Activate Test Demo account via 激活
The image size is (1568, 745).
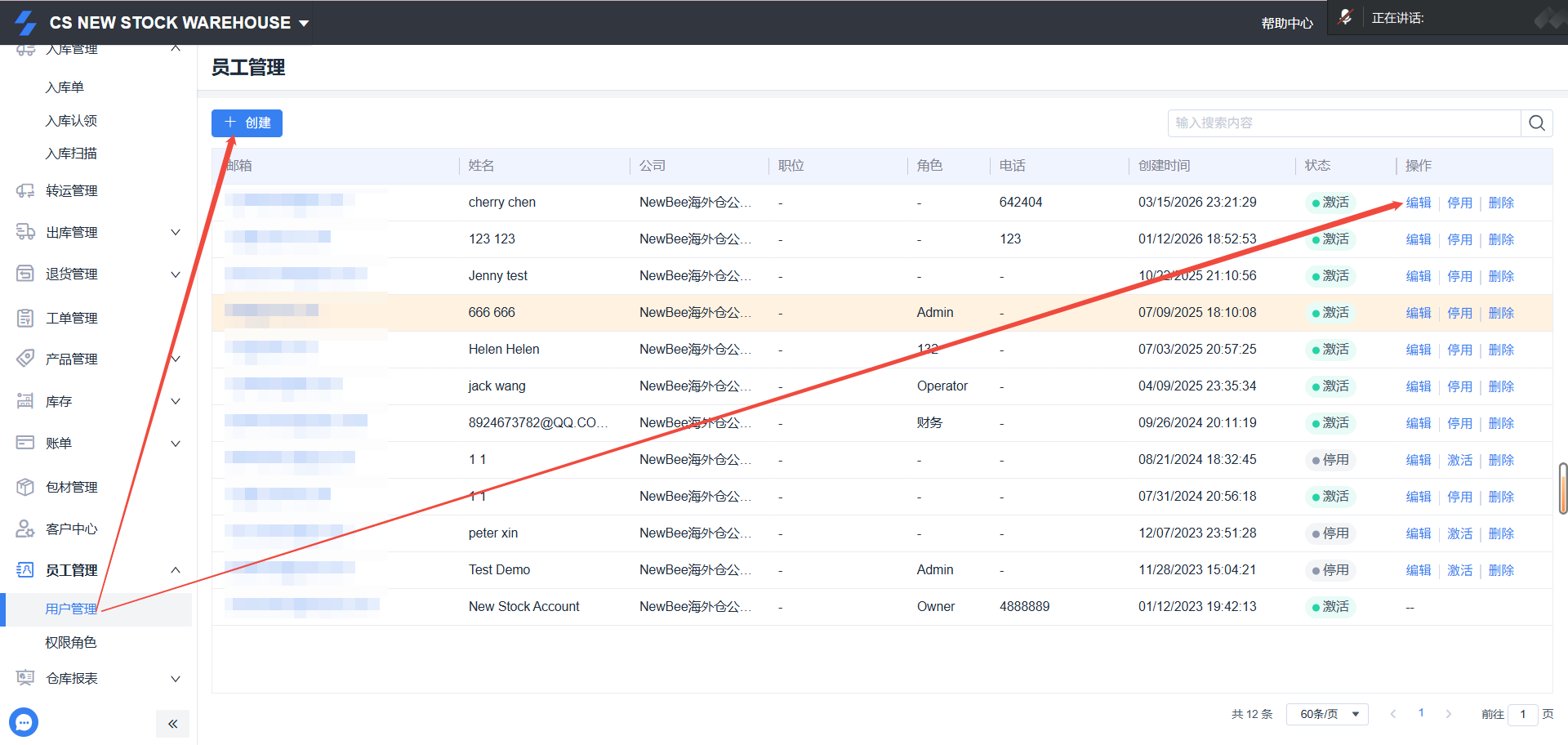point(1459,570)
